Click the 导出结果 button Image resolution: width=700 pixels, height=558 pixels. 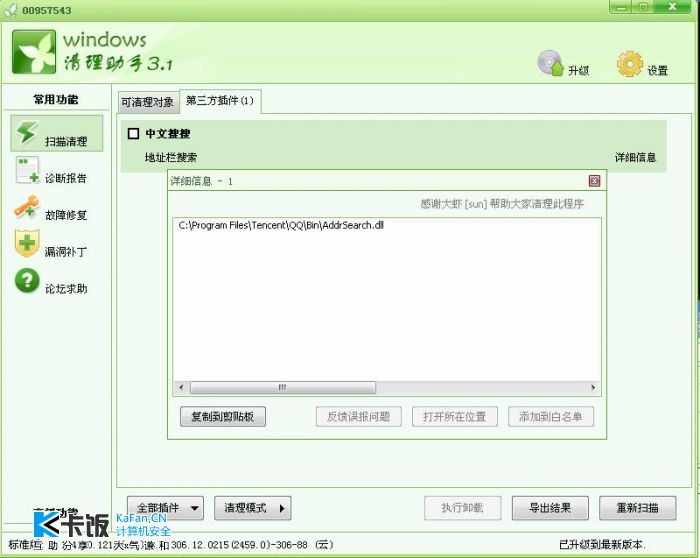point(550,508)
